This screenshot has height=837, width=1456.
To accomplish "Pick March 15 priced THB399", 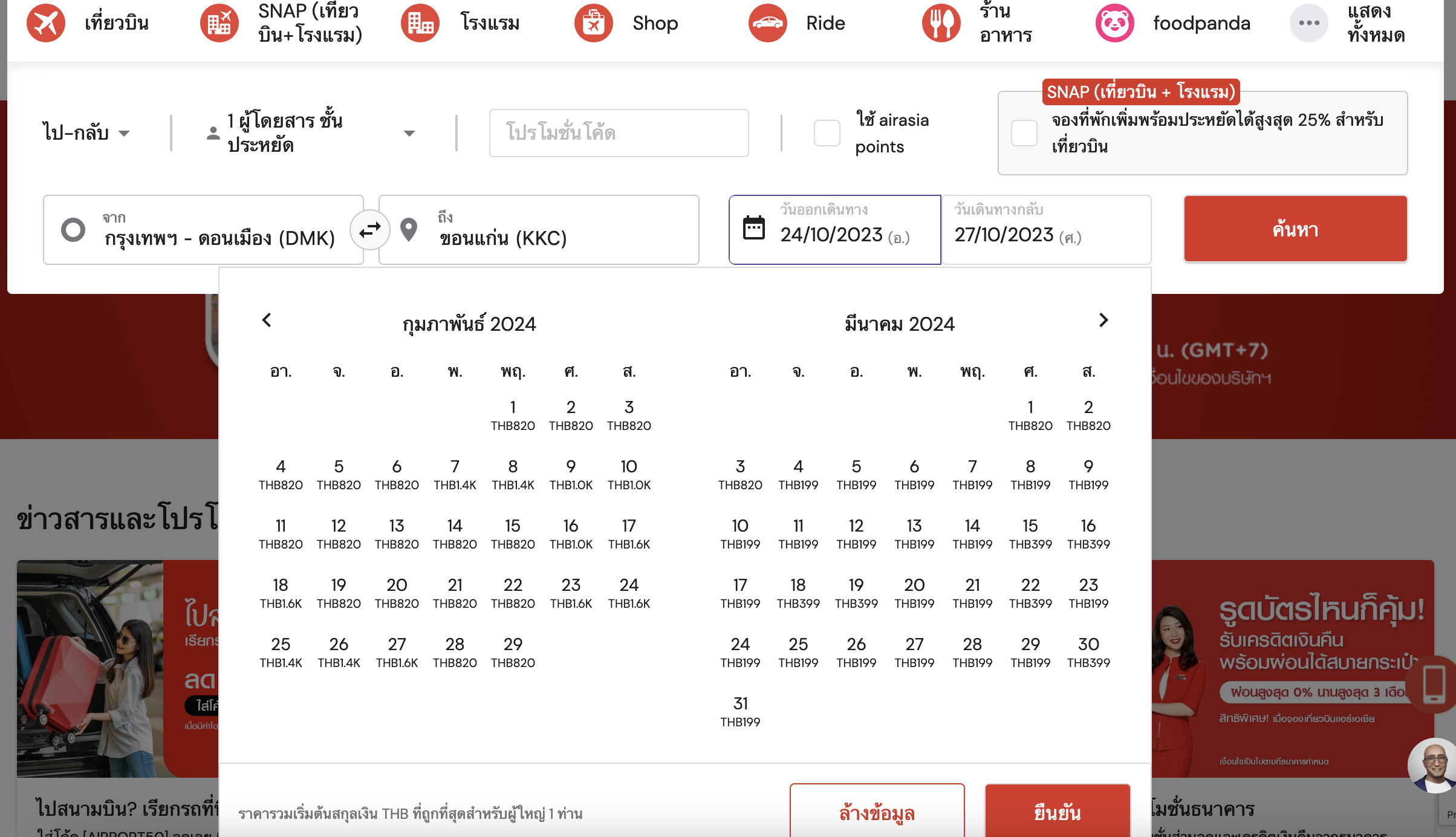I will pos(1030,533).
